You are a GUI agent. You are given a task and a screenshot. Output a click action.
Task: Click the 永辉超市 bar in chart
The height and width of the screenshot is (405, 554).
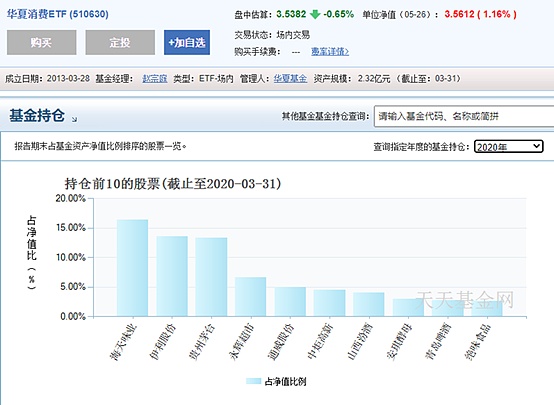click(x=251, y=297)
